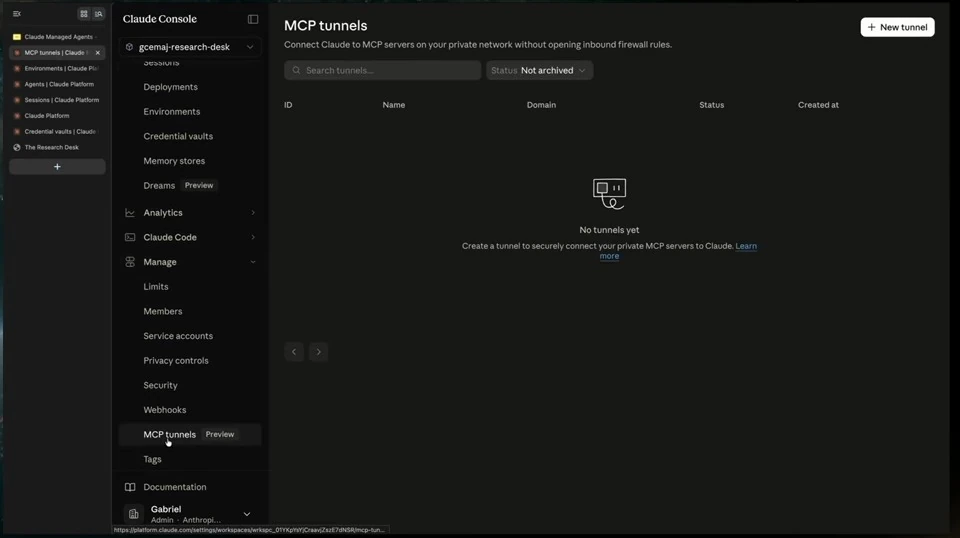Expand the Gabriel account menu chevron
Image resolution: width=960 pixels, height=538 pixels.
point(247,514)
